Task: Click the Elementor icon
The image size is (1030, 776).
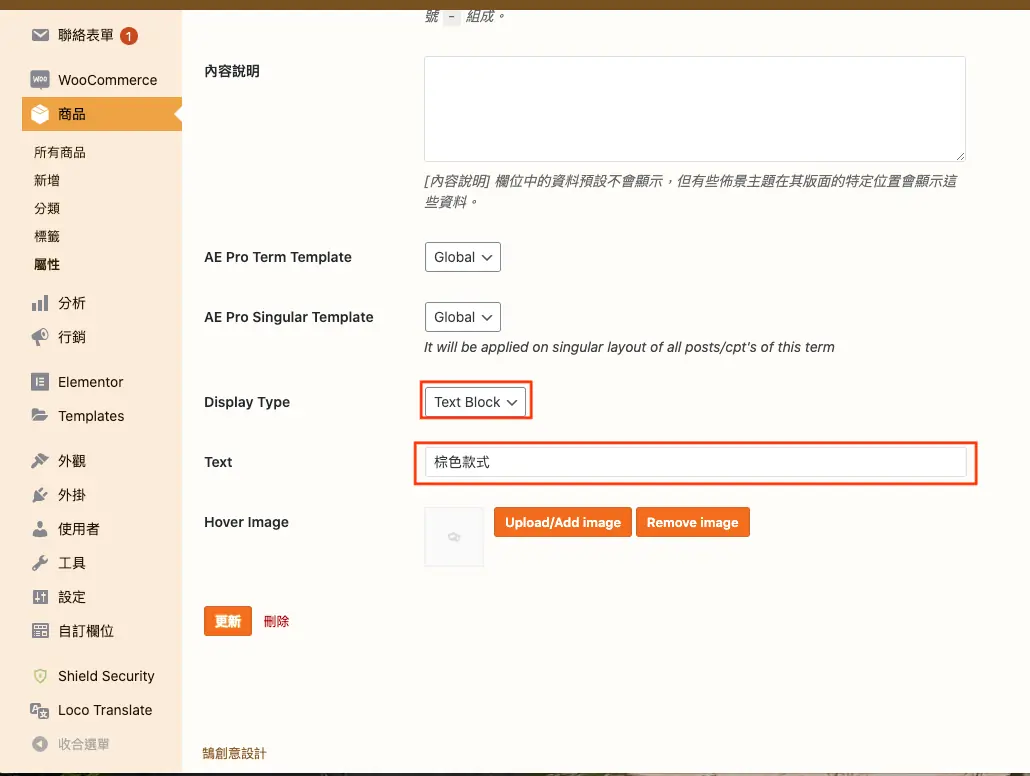Action: click(x=40, y=382)
